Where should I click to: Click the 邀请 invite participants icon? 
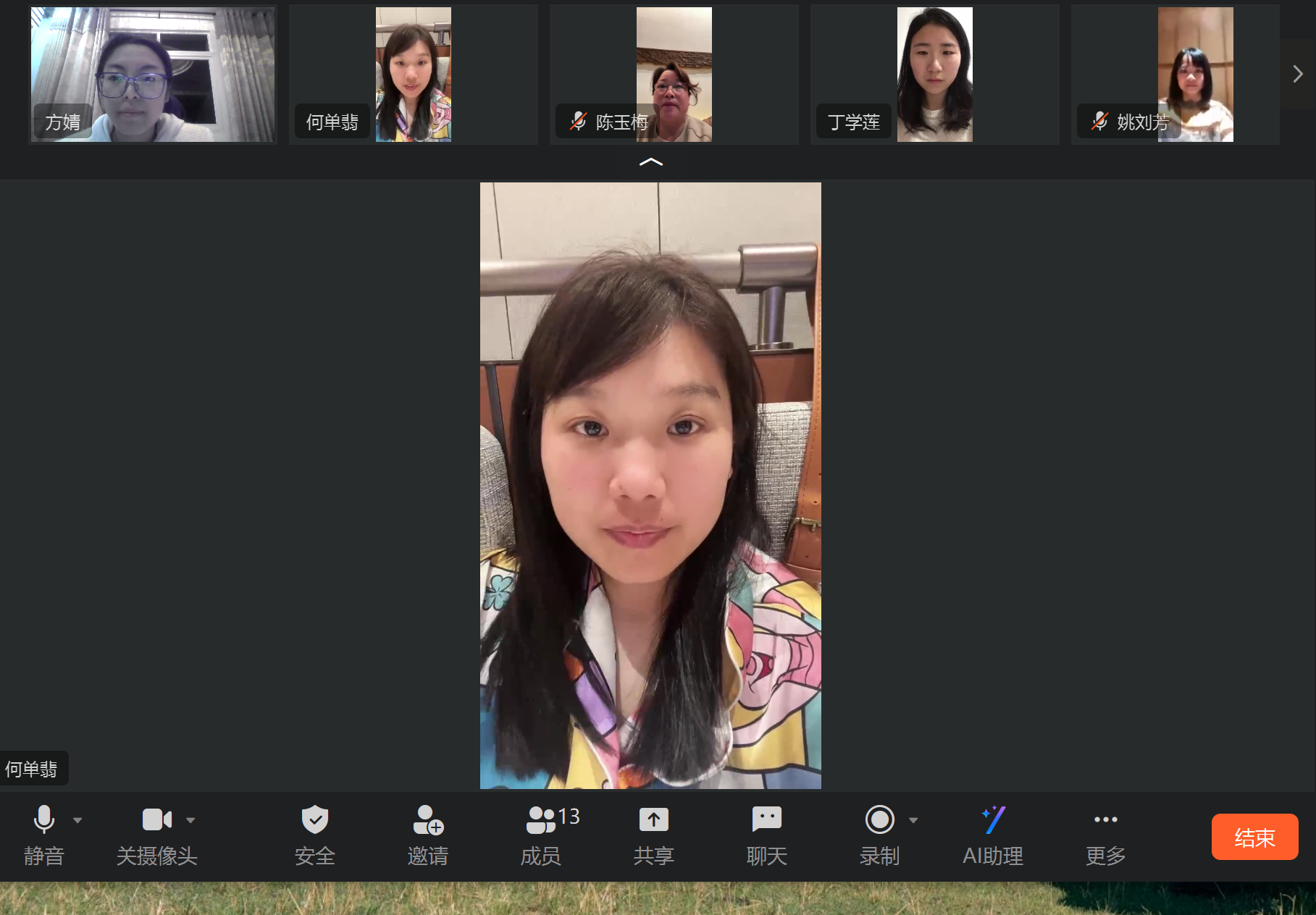(428, 819)
